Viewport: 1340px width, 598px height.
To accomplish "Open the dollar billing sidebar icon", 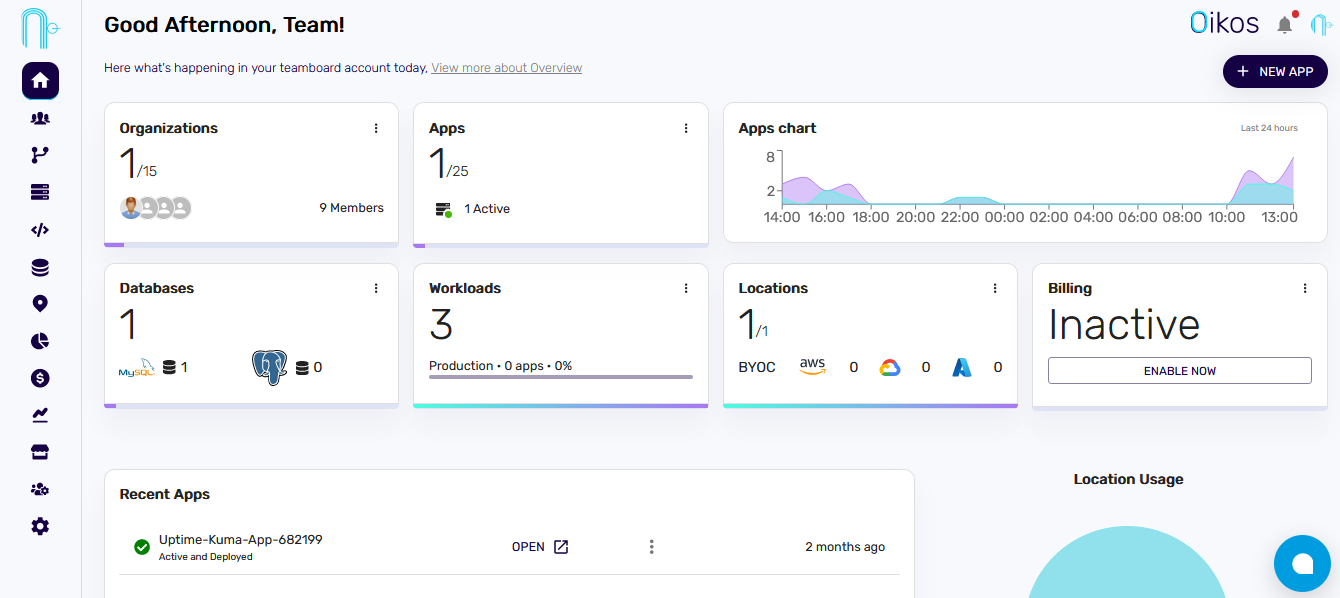I will [x=40, y=378].
